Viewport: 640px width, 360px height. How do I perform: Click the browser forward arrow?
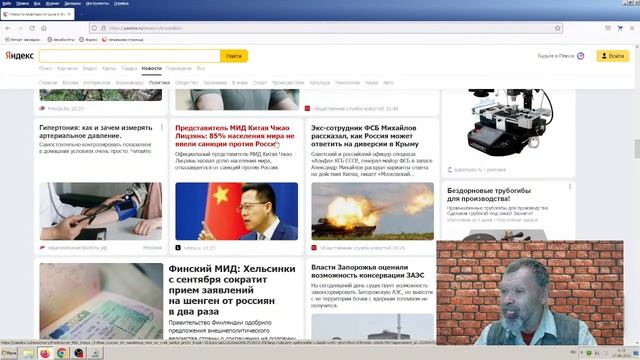click(x=20, y=28)
